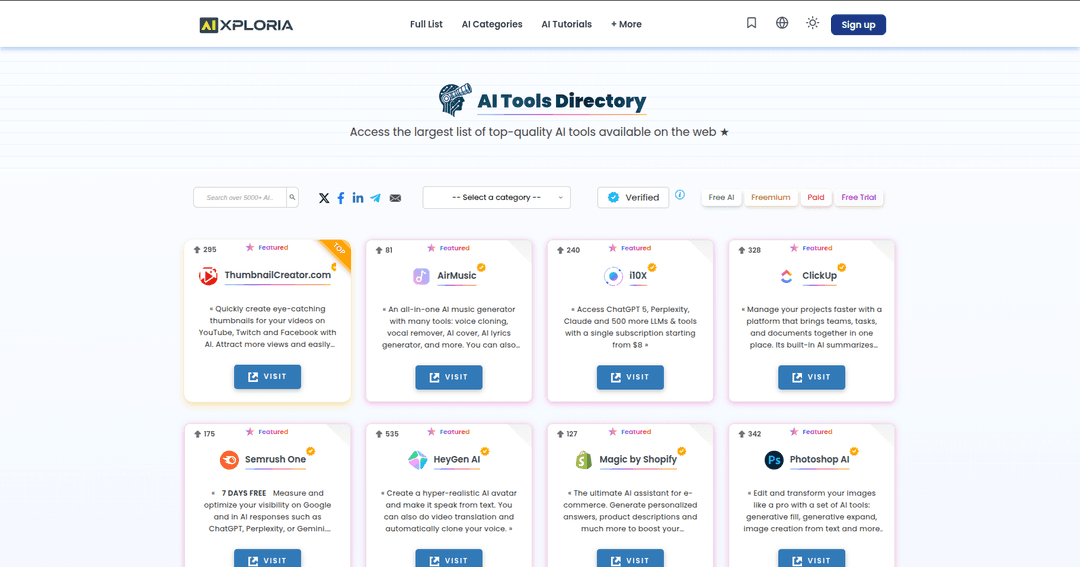Share by email envelope icon
Viewport: 1080px width, 567px height.
[x=395, y=198]
